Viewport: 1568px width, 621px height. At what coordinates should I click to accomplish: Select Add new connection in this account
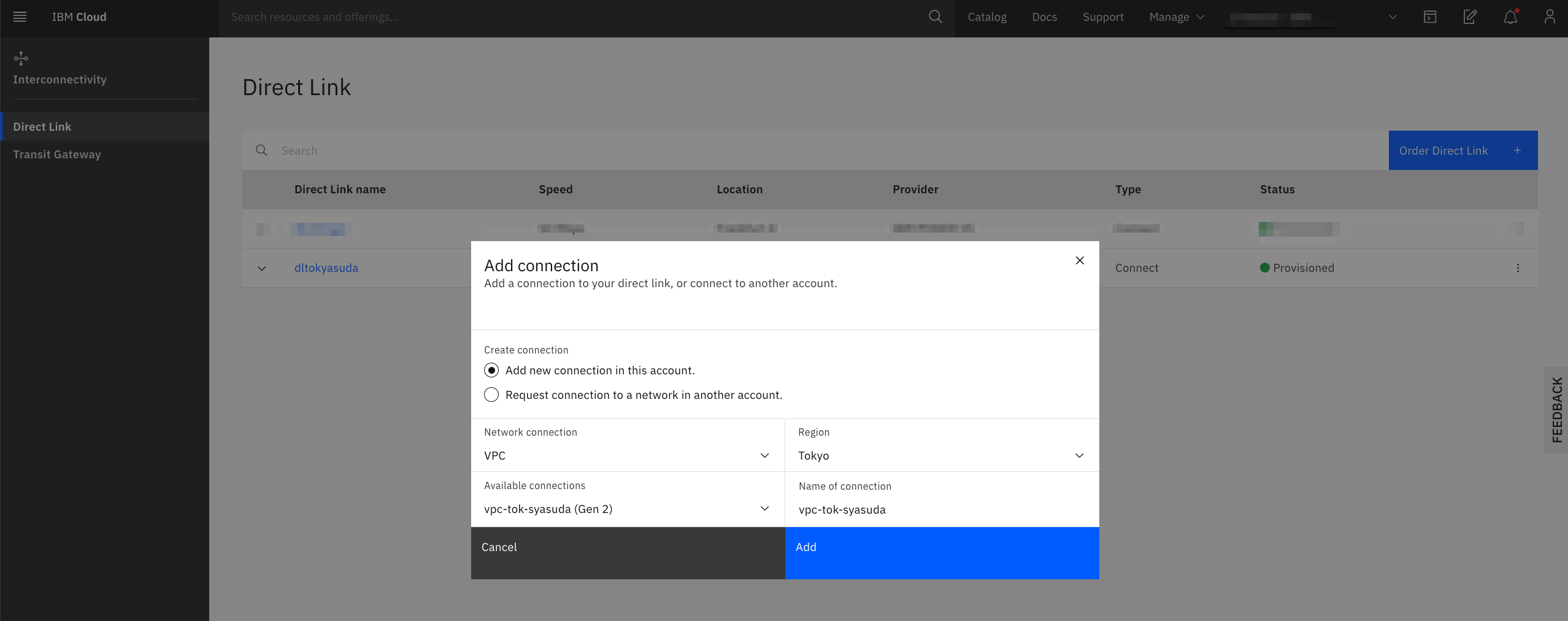point(491,371)
